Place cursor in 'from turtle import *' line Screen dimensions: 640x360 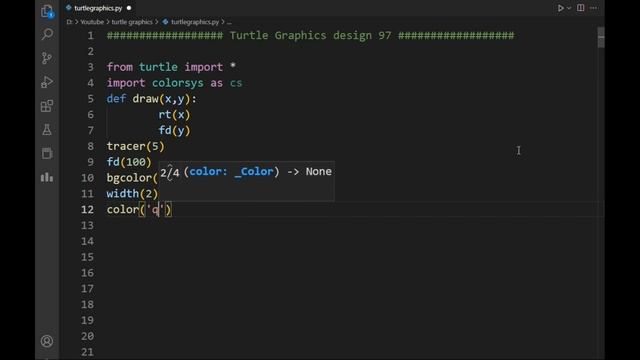(171, 67)
